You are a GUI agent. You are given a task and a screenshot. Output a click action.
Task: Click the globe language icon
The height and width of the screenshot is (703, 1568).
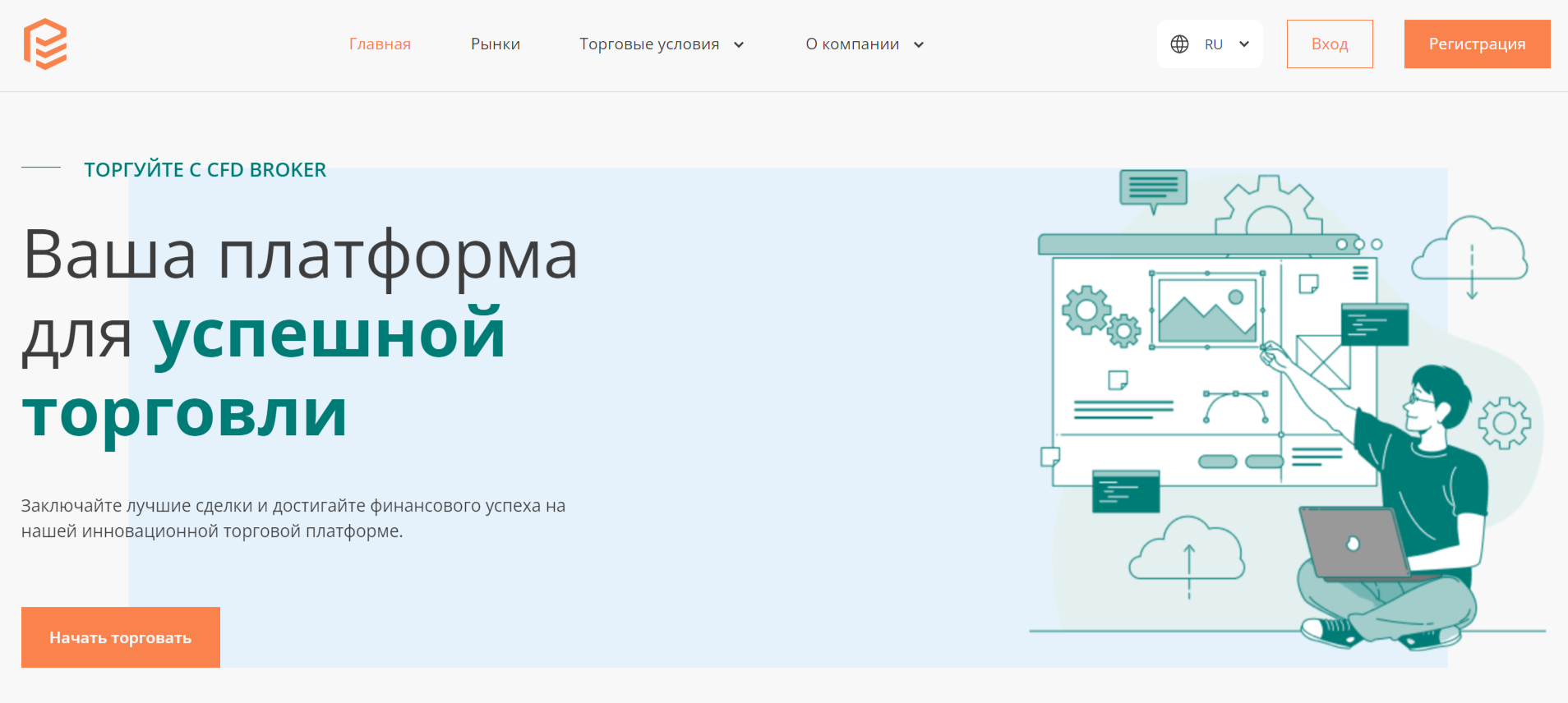click(1179, 44)
